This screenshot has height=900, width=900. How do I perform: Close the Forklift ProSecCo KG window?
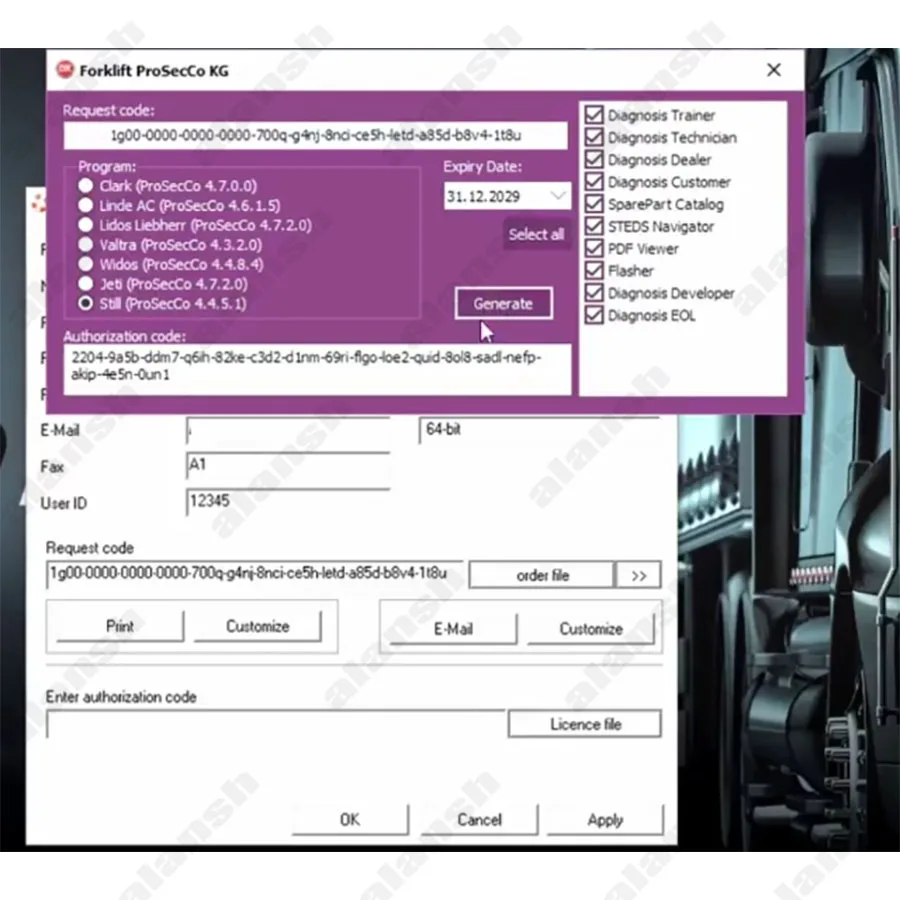[773, 70]
